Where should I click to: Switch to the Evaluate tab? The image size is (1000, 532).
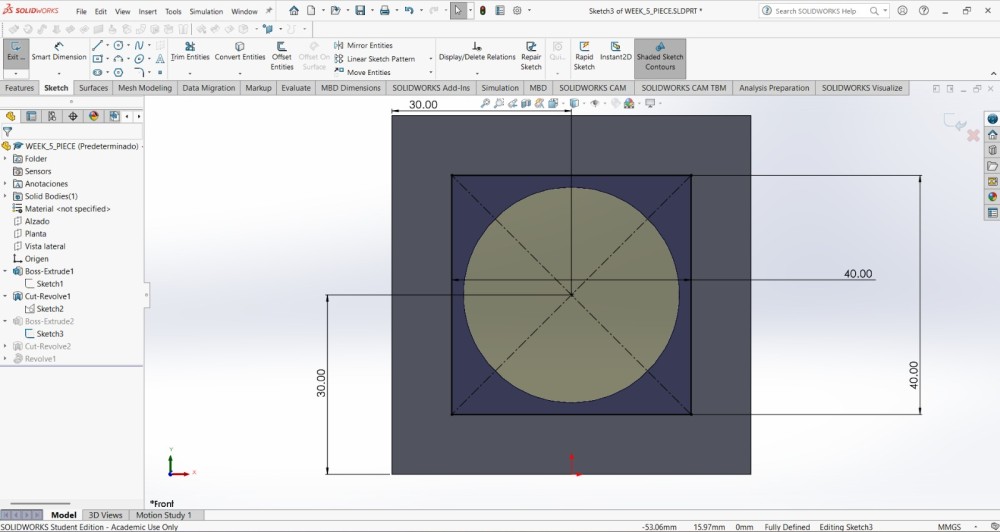[296, 88]
